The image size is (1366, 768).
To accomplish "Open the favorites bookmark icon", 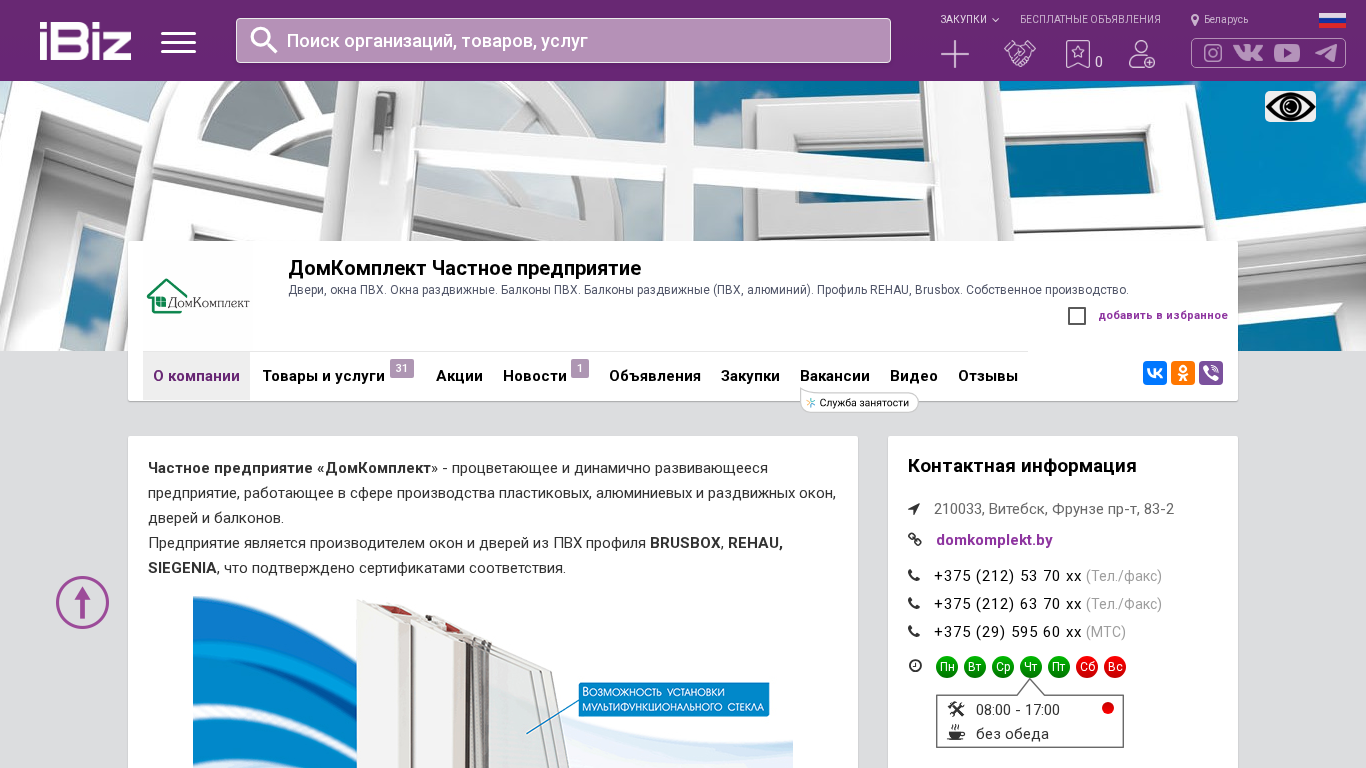I will (x=1077, y=54).
